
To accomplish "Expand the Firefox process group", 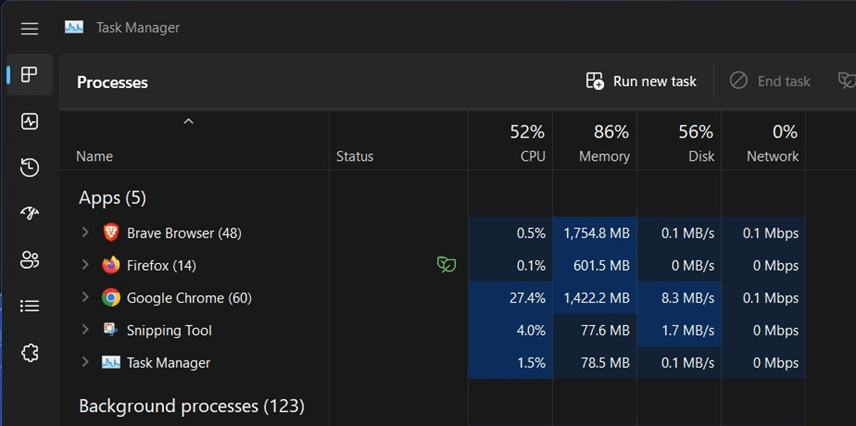I will point(85,265).
